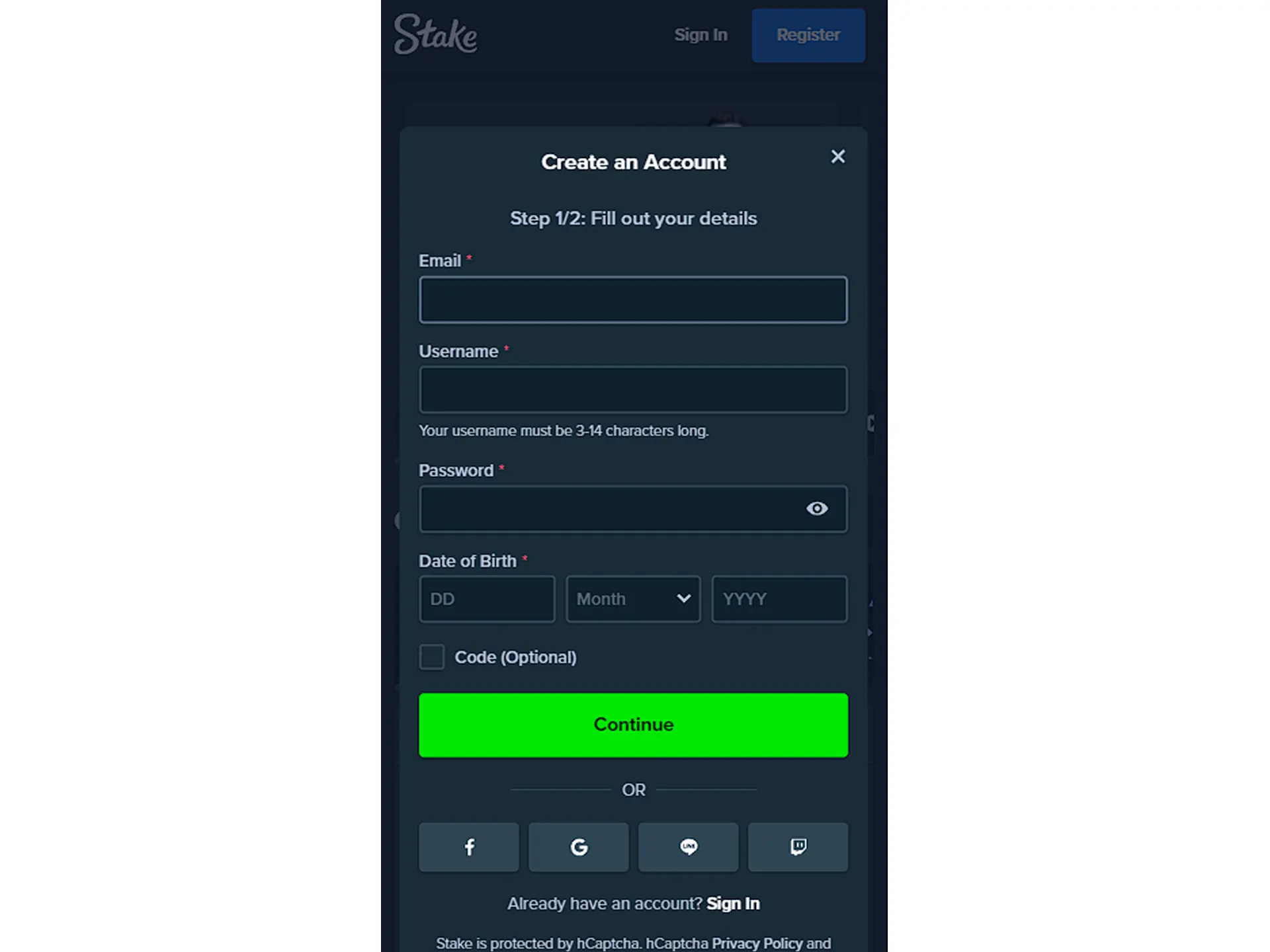Click the Facebook sign-up icon
This screenshot has height=952, width=1270.
(469, 847)
